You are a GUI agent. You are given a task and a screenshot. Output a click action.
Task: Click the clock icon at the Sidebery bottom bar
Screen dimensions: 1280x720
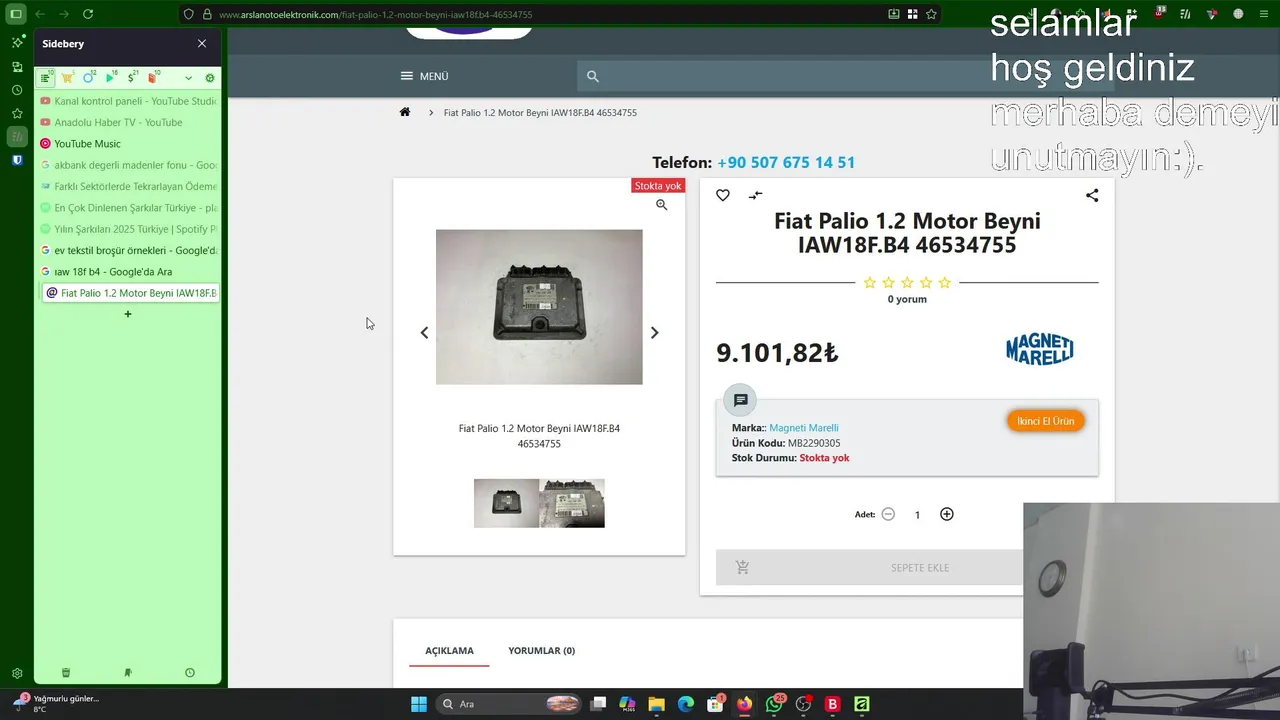(190, 673)
